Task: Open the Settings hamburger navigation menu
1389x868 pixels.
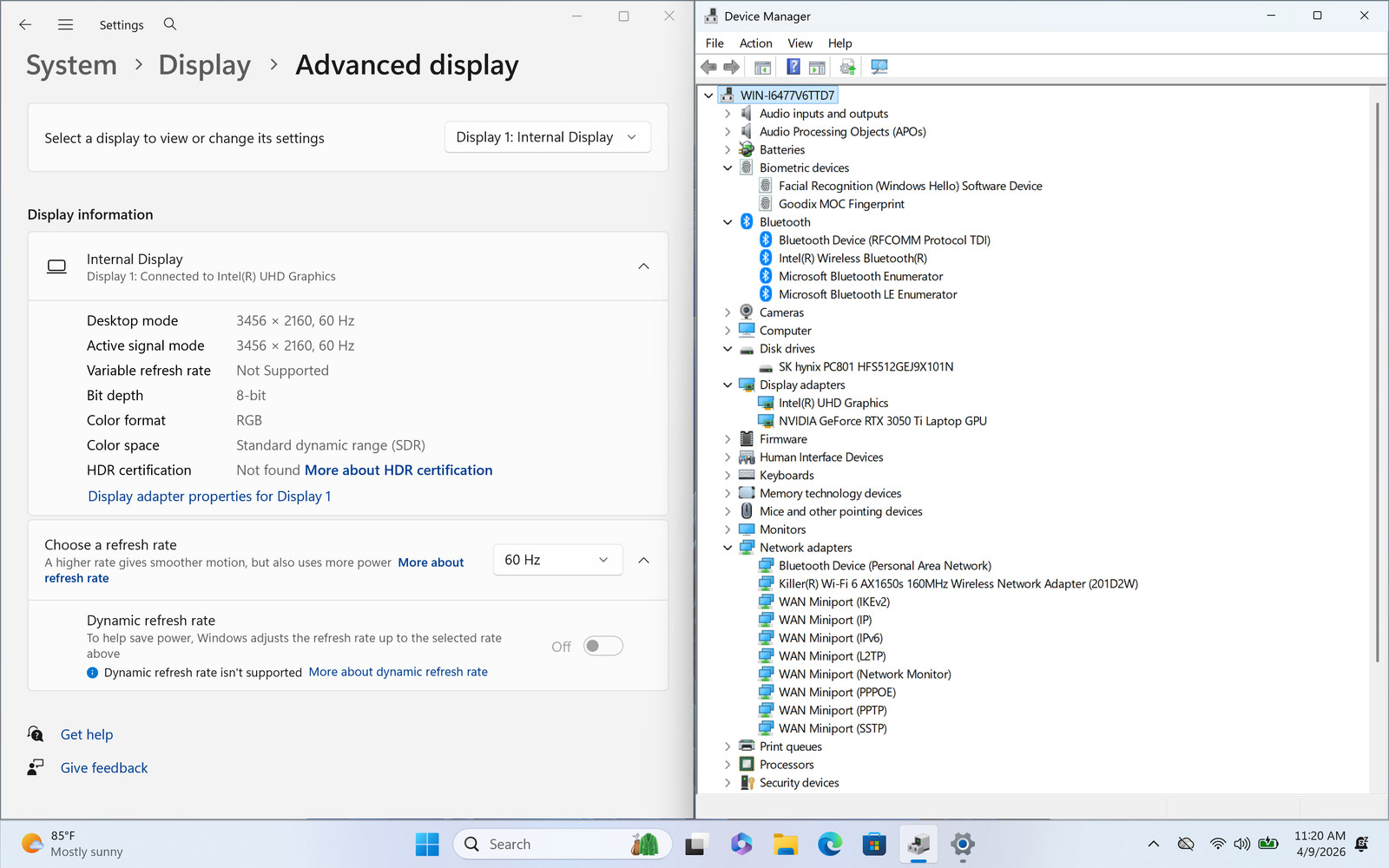Action: point(65,25)
